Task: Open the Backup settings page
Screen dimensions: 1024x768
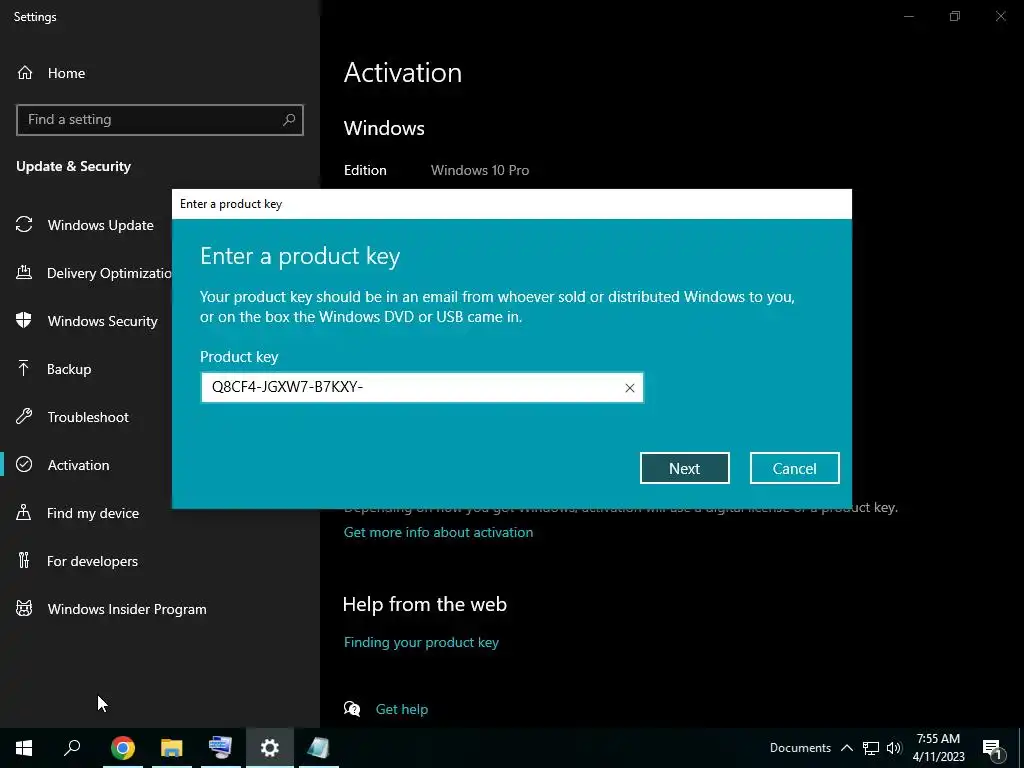Action: [x=69, y=369]
